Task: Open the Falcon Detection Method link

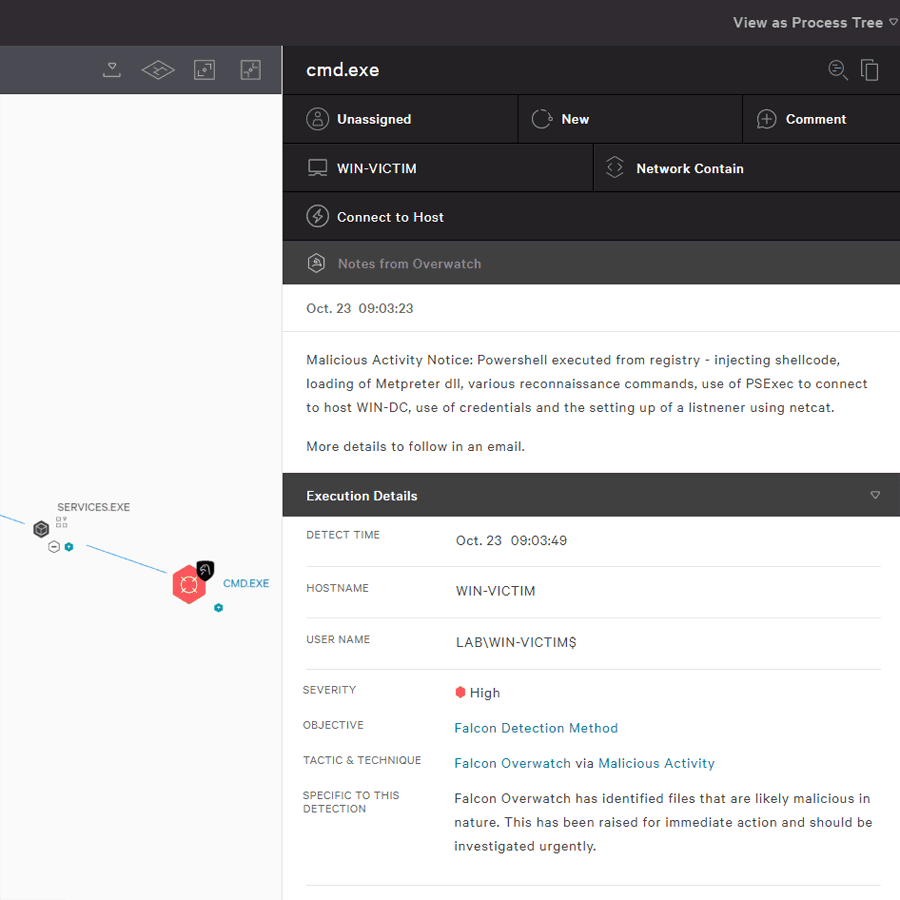Action: coord(536,728)
